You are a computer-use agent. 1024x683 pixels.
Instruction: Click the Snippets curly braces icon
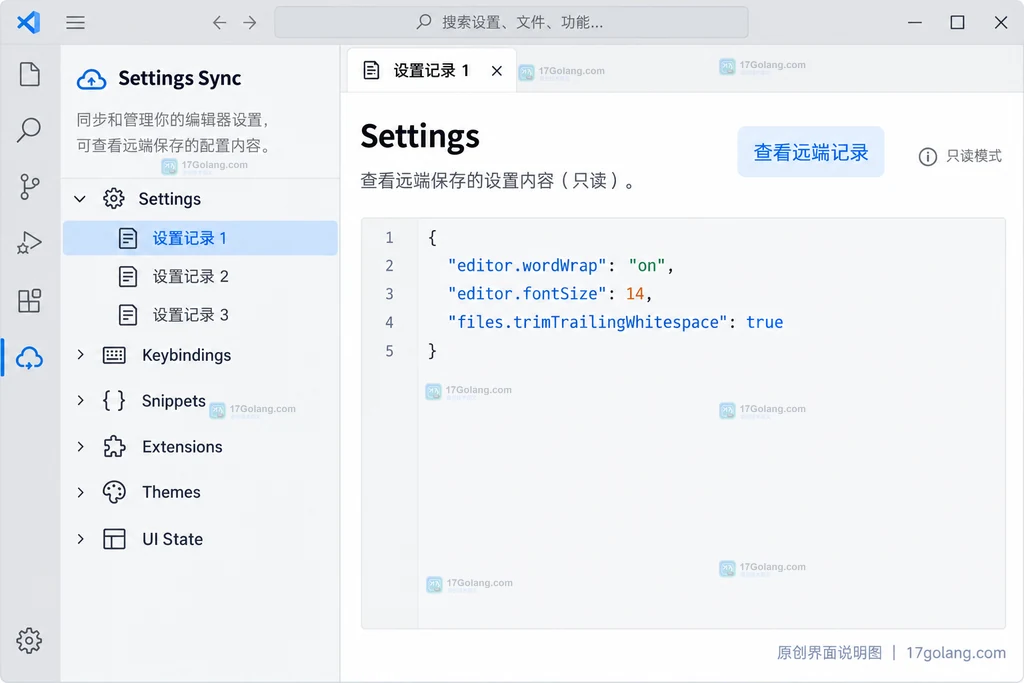114,400
